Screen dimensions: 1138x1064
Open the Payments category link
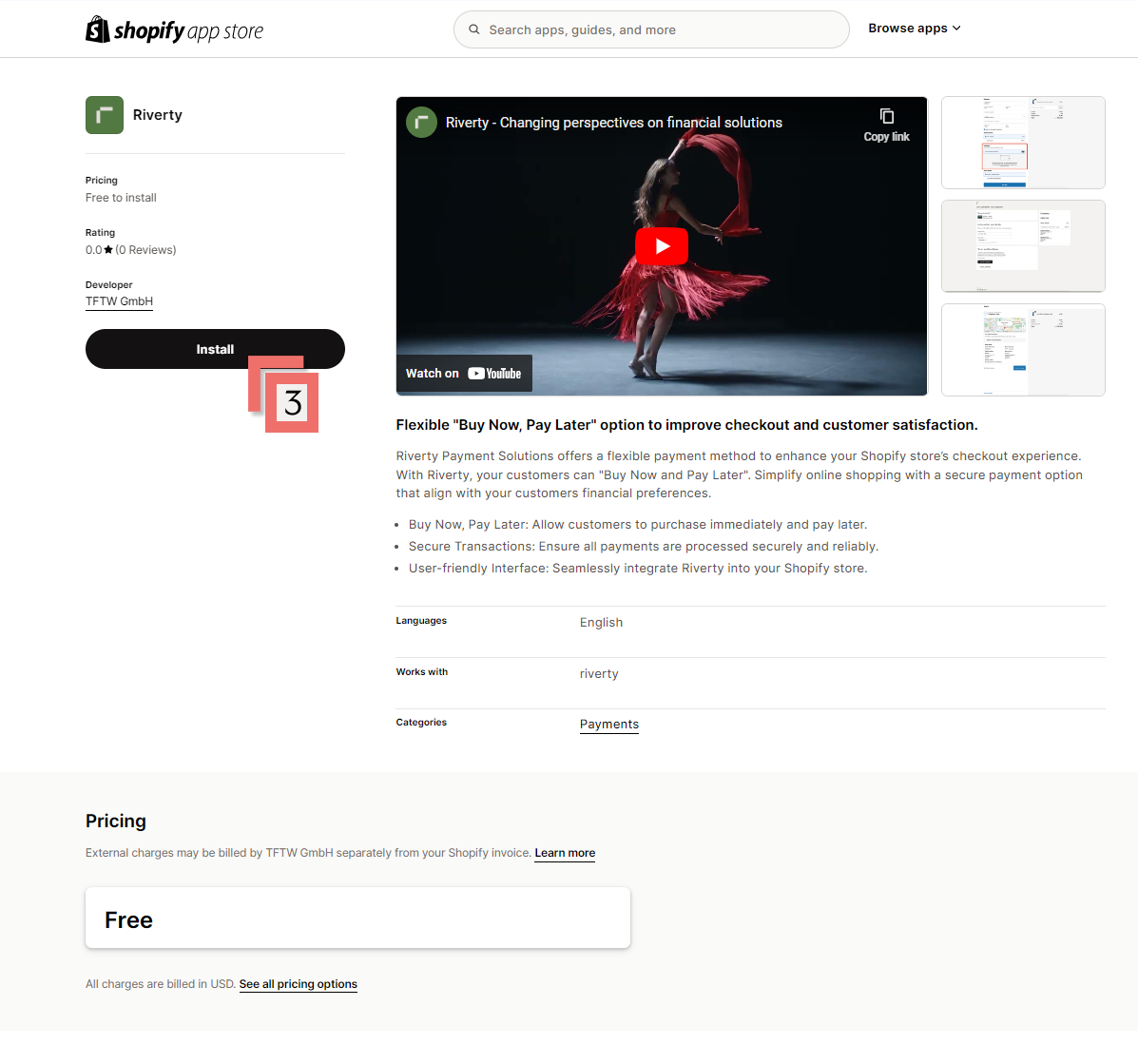[x=608, y=725]
